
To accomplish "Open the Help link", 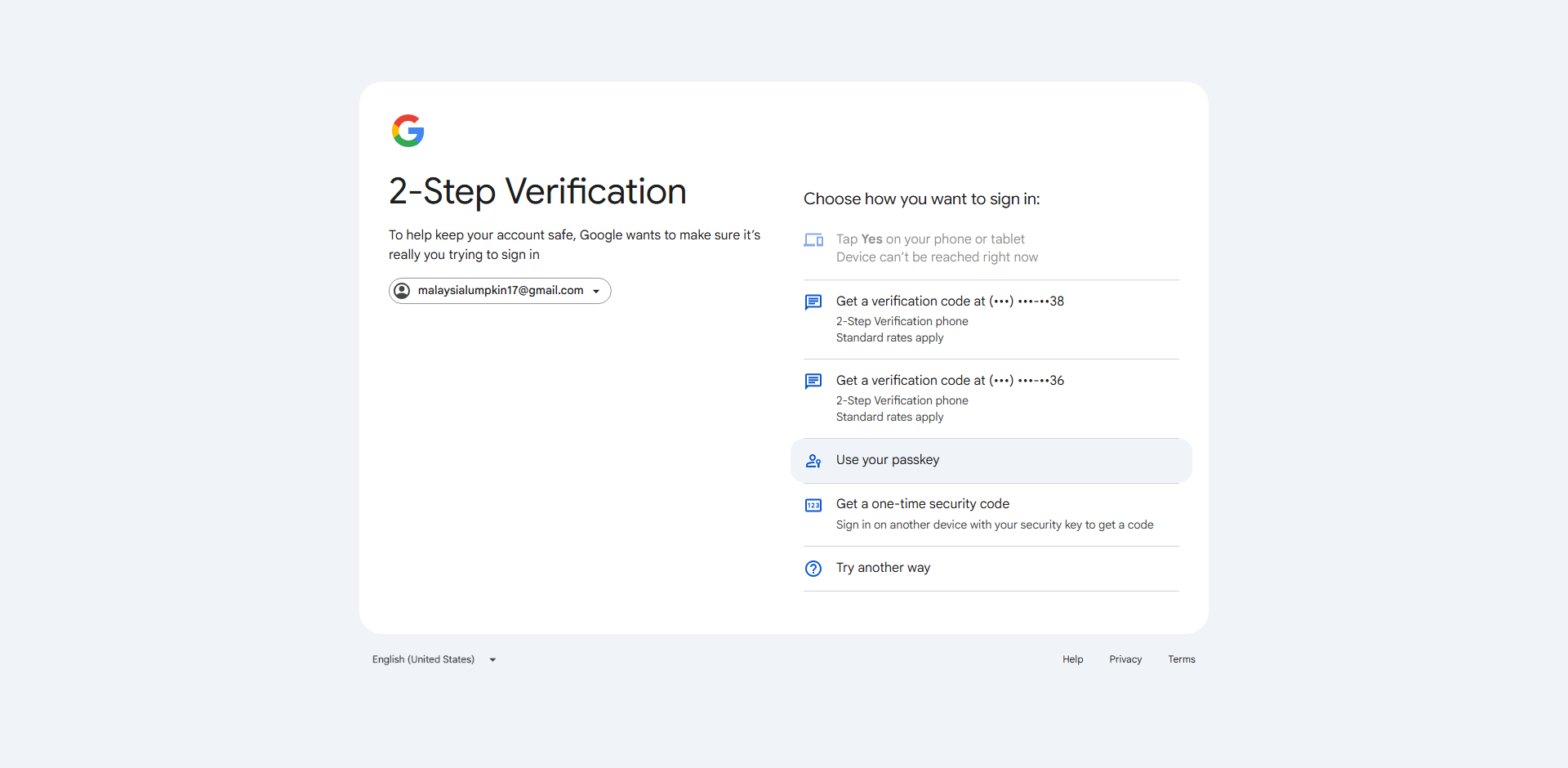I will point(1072,659).
